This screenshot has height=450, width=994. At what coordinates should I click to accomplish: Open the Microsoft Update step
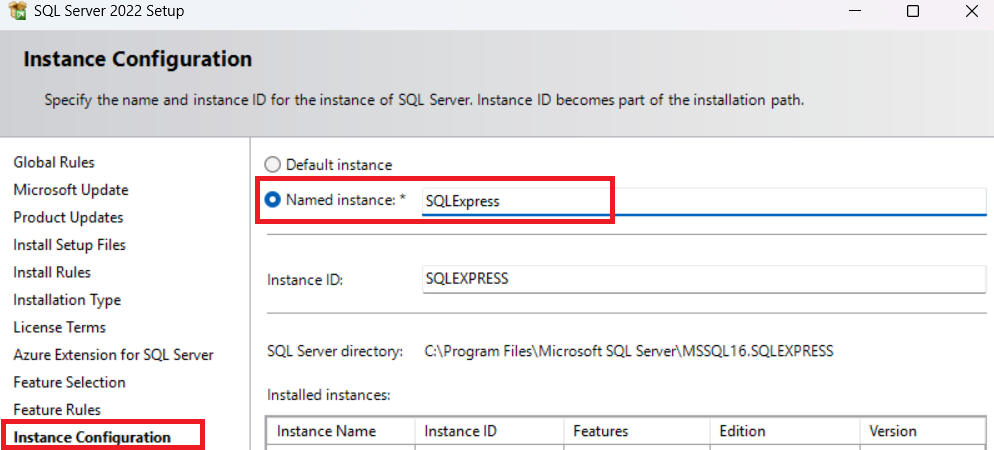pos(71,190)
